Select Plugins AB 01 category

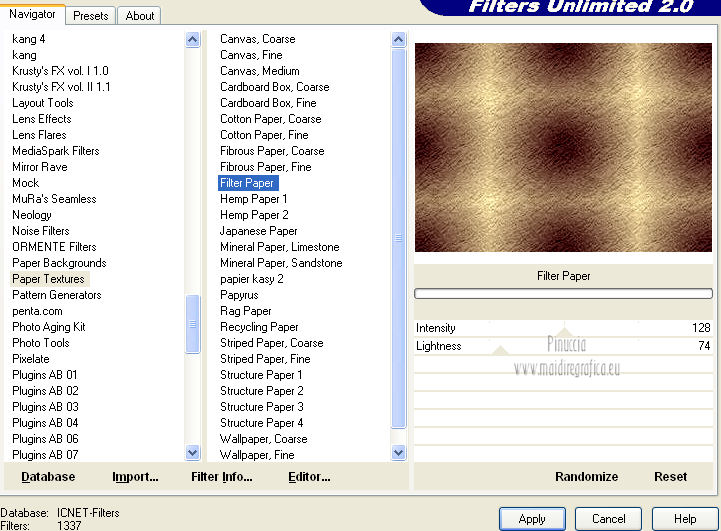(x=45, y=375)
